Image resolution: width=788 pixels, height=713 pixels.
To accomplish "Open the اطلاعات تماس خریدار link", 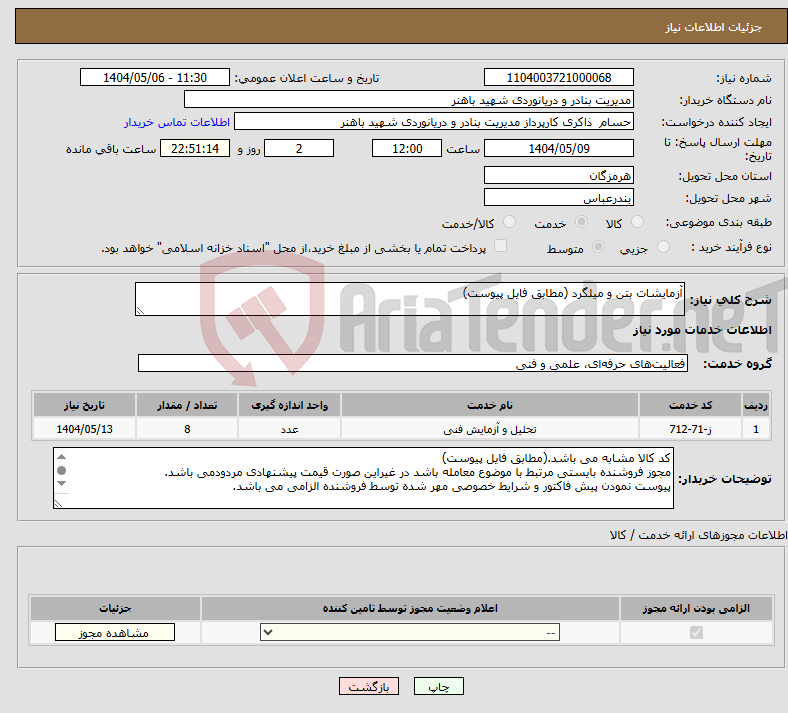I will pyautogui.click(x=177, y=122).
